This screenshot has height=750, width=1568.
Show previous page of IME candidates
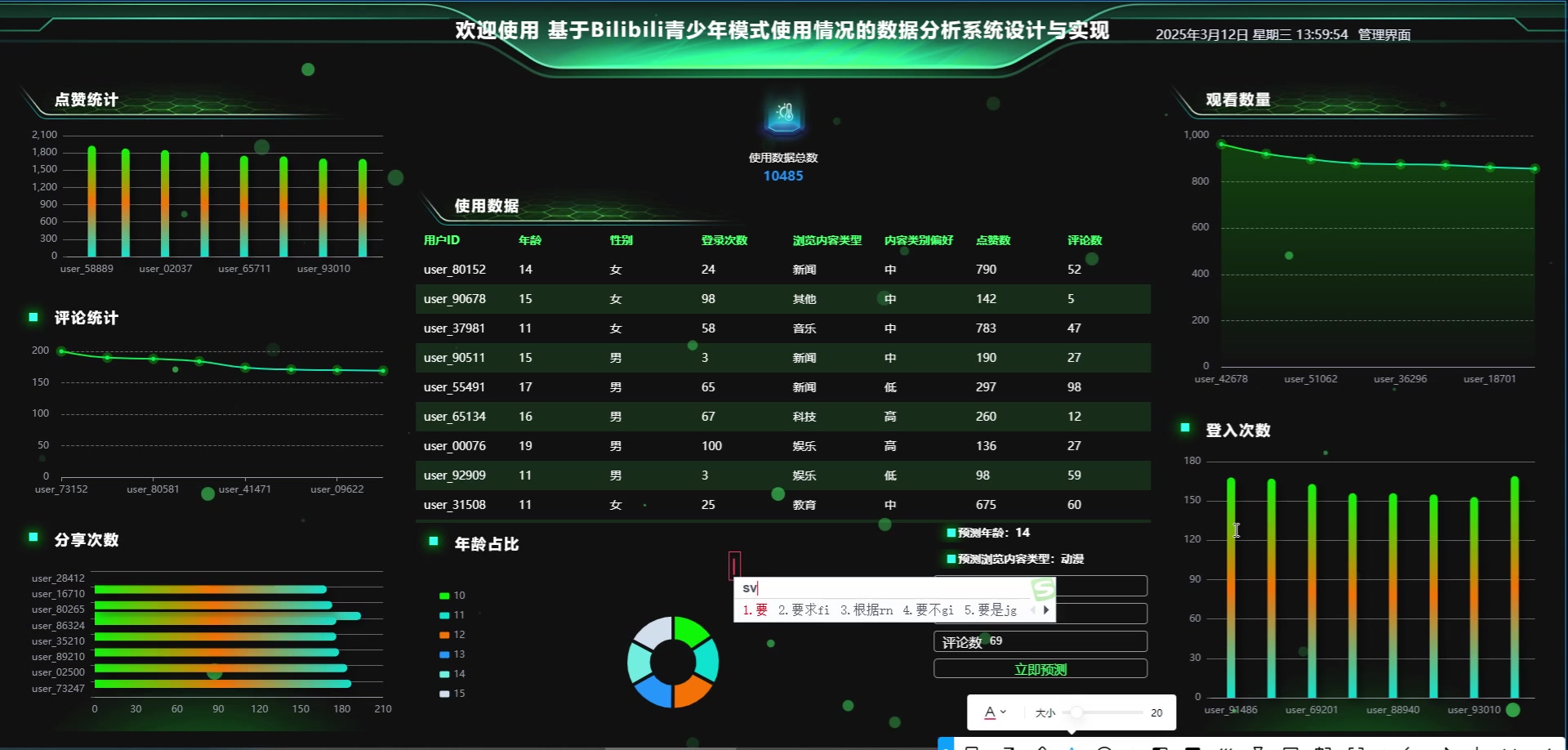(x=1033, y=609)
